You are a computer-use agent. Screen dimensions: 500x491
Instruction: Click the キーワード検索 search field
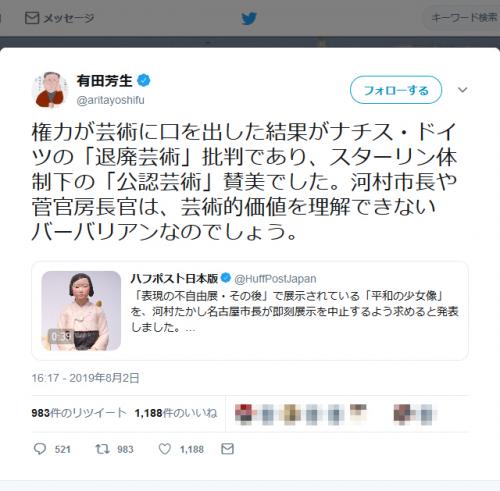pos(462,18)
